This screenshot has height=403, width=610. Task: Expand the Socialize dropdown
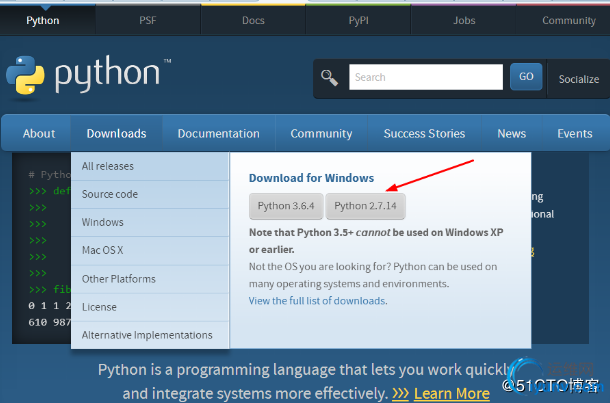pos(579,78)
